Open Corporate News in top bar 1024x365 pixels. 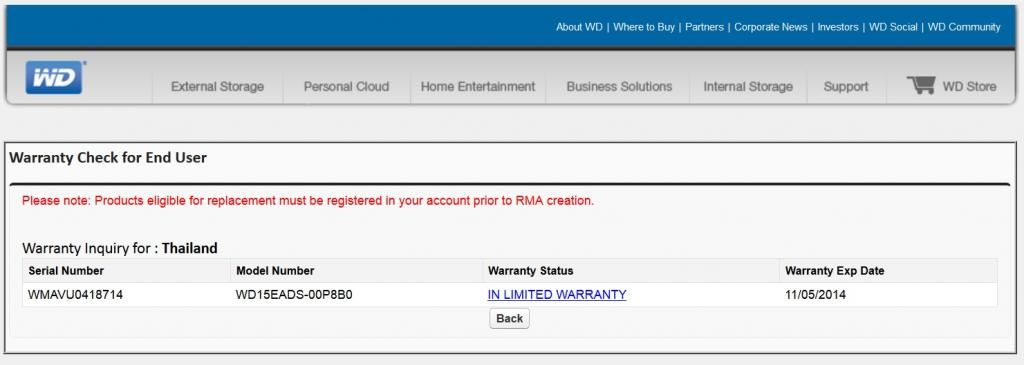(x=771, y=27)
